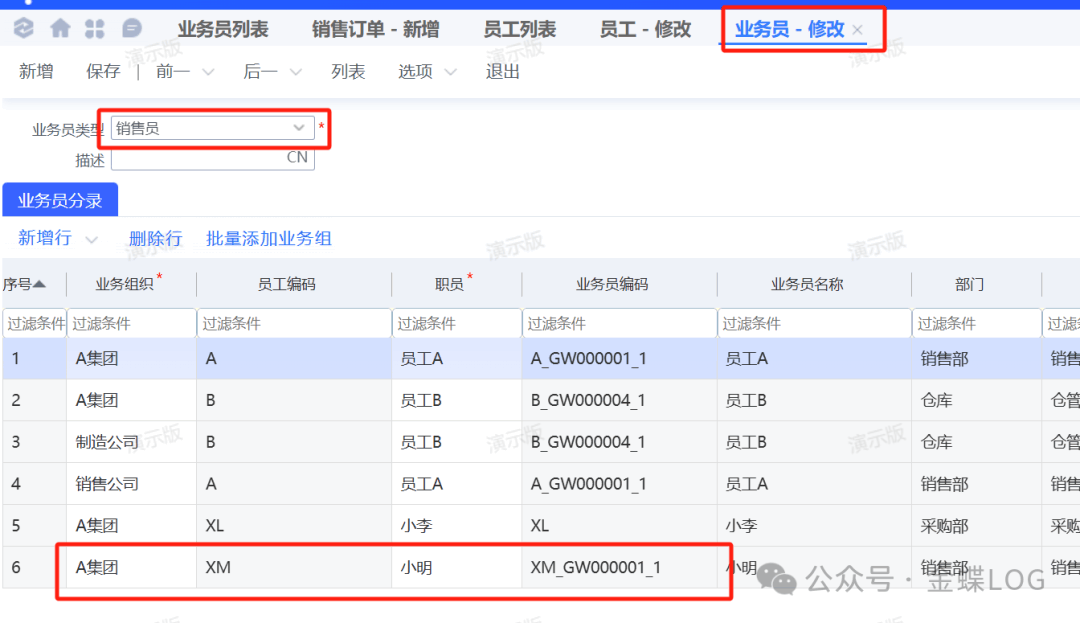This screenshot has width=1080, height=623.
Task: Click the home icon in top bar
Action: coord(61,29)
